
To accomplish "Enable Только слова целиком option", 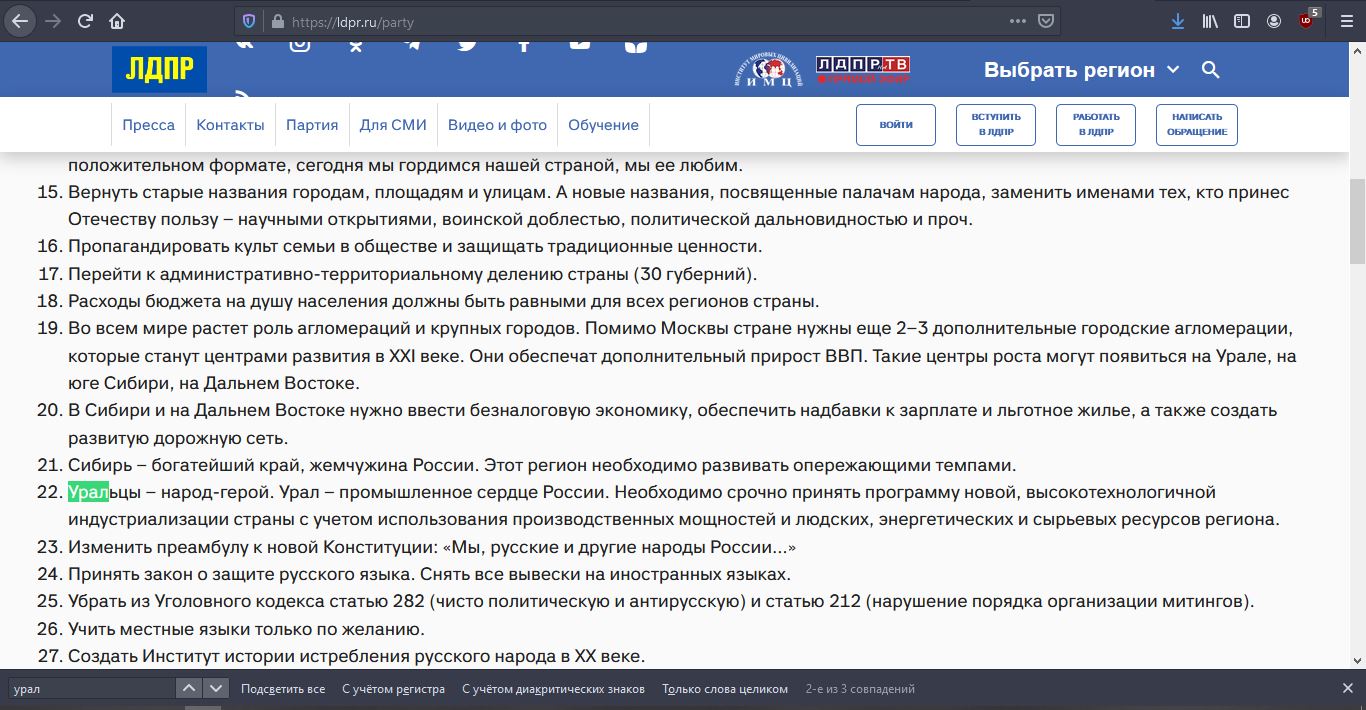I will tap(725, 689).
